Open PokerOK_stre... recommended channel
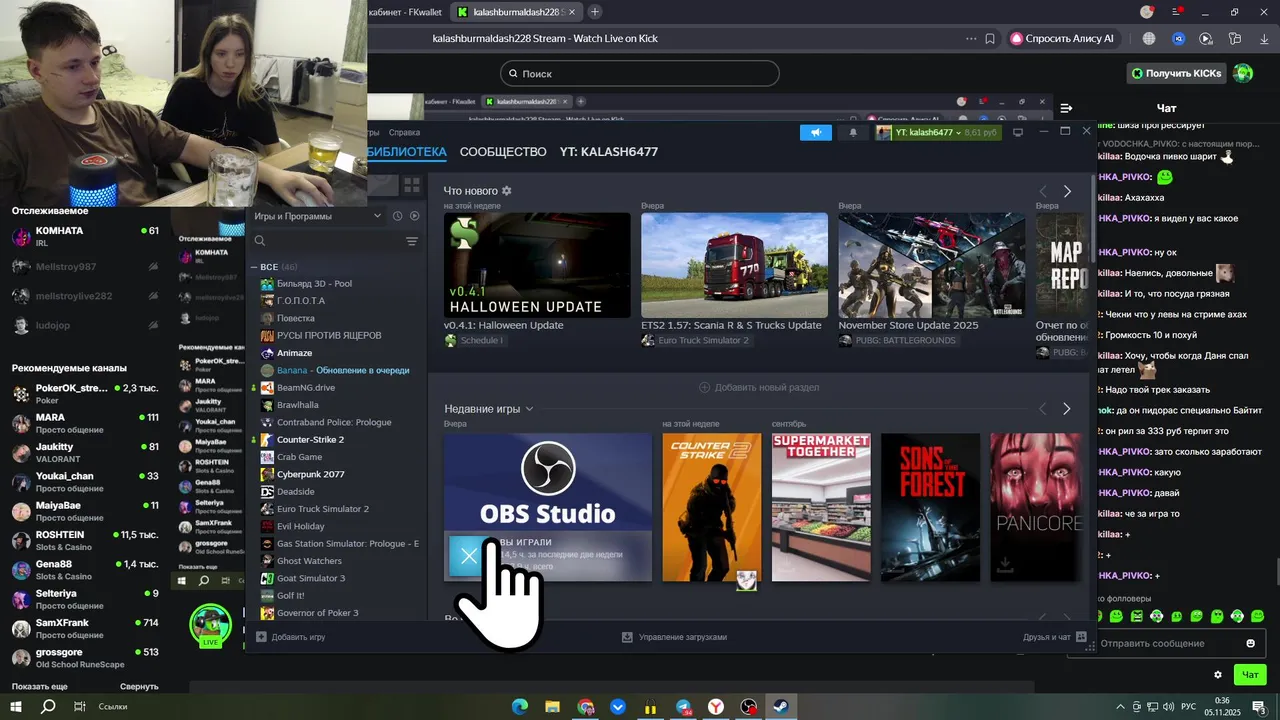The width and height of the screenshot is (1280, 720). [85, 393]
